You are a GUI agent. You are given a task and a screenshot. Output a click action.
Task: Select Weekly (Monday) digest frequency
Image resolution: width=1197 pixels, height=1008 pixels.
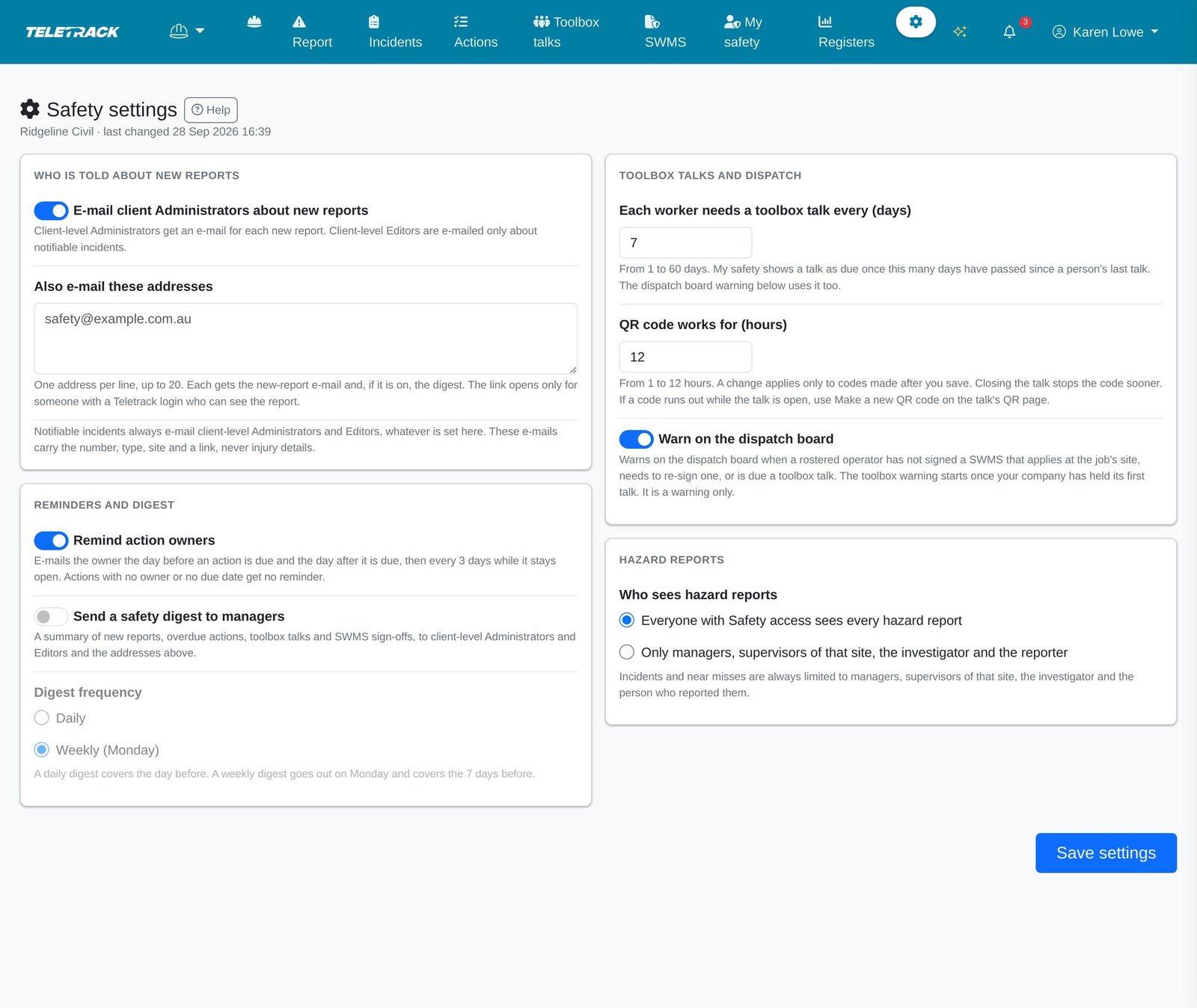[x=42, y=749]
